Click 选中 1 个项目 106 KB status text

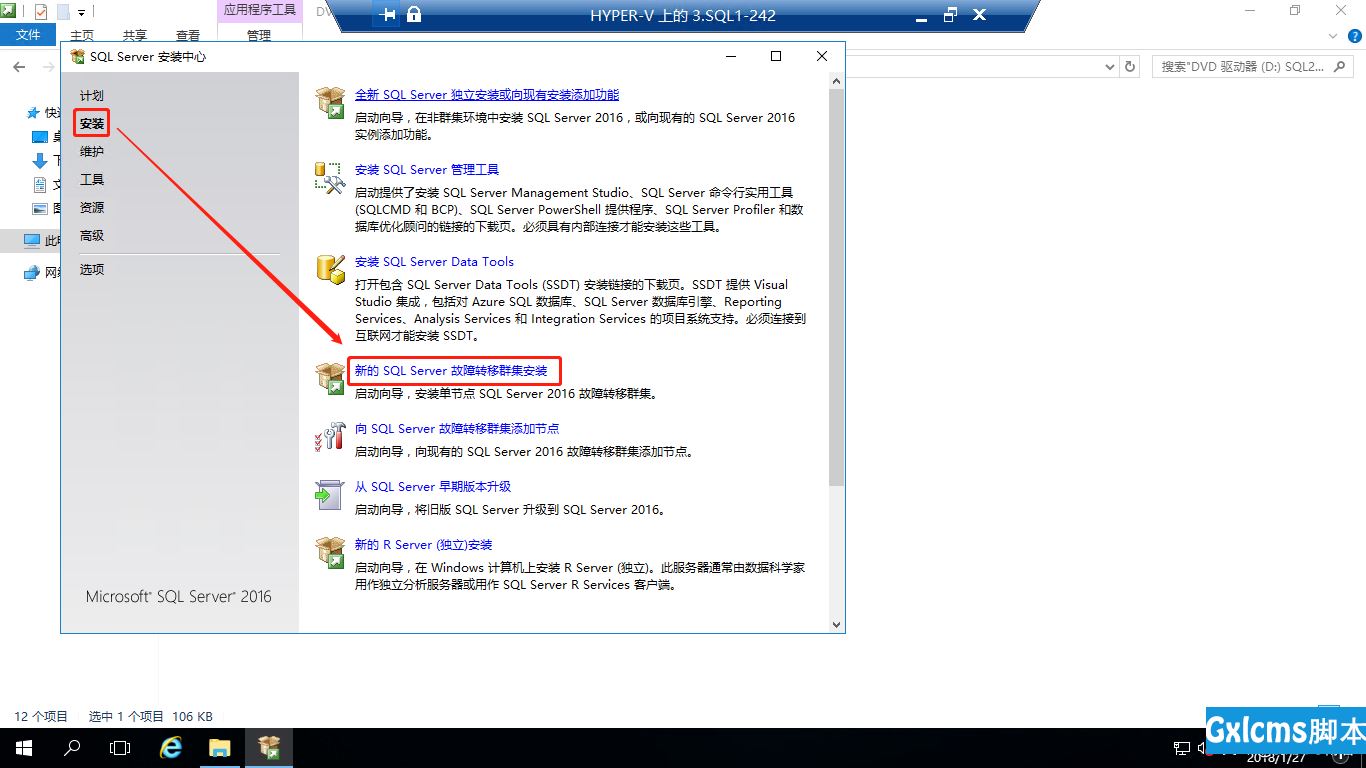point(151,717)
